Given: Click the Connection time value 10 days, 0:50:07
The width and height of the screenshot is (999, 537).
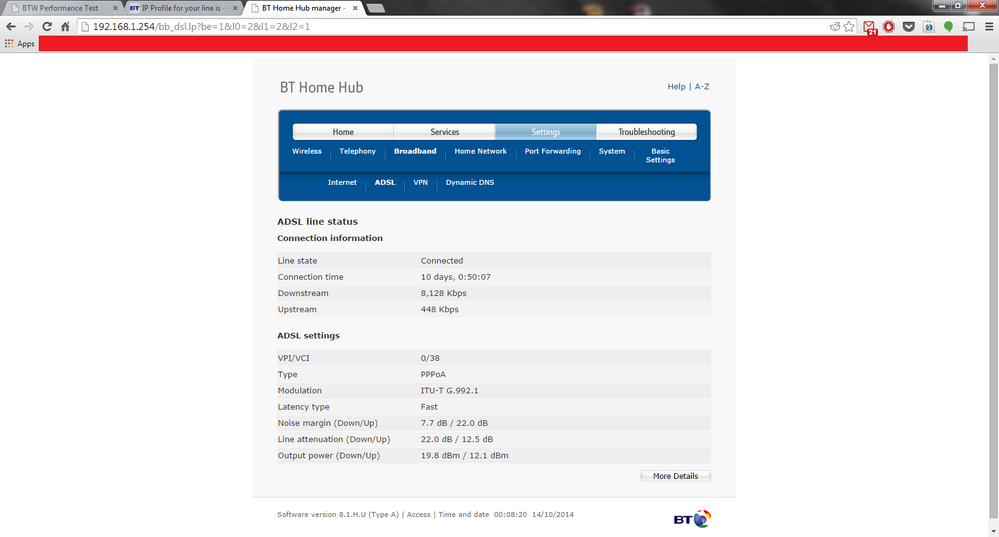Looking at the screenshot, I should (456, 277).
